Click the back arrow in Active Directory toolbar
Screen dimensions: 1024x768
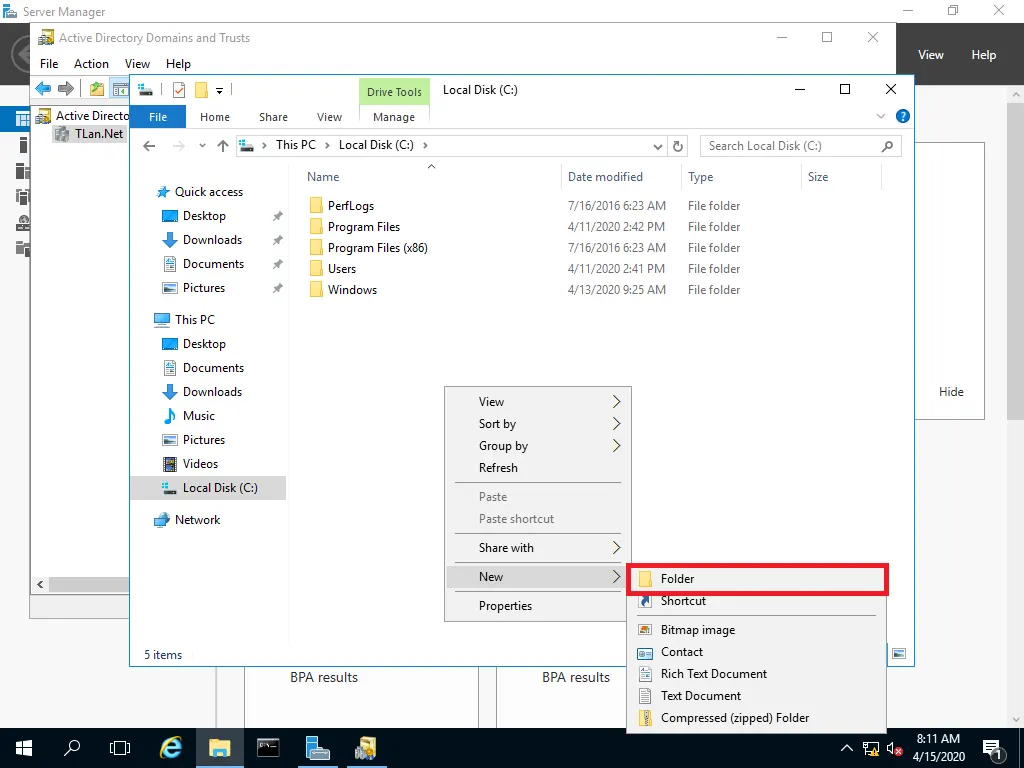point(43,88)
